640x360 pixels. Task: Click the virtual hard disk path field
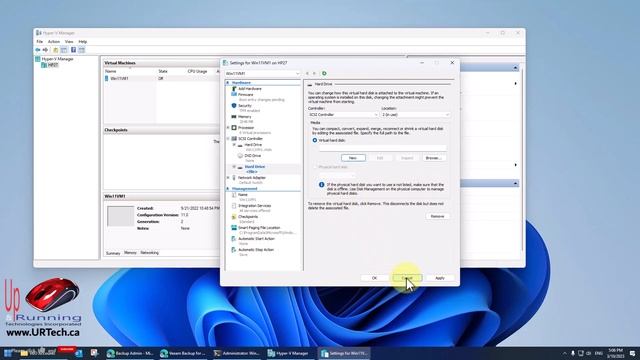tap(382, 148)
